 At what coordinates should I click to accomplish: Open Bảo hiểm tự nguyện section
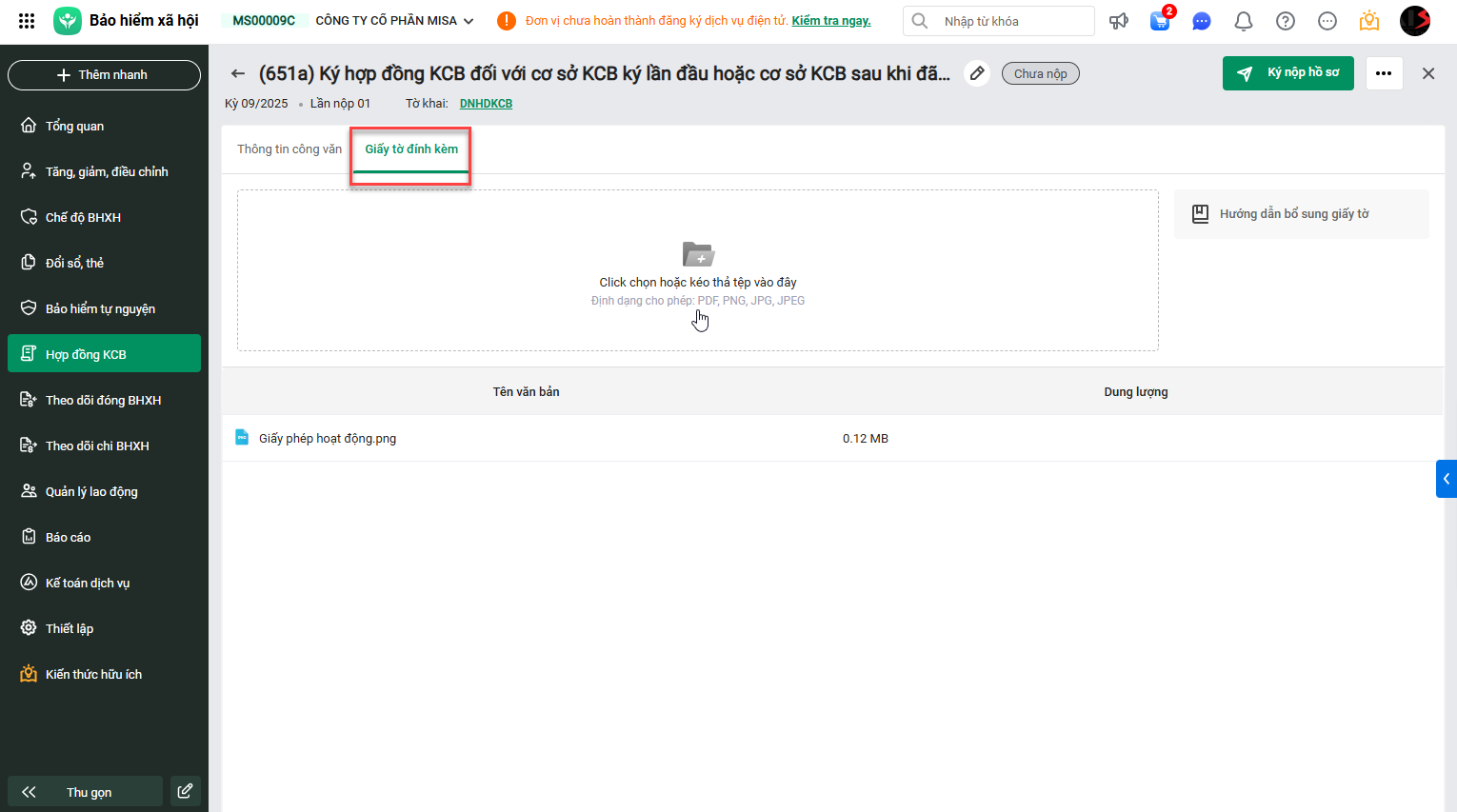pos(104,308)
